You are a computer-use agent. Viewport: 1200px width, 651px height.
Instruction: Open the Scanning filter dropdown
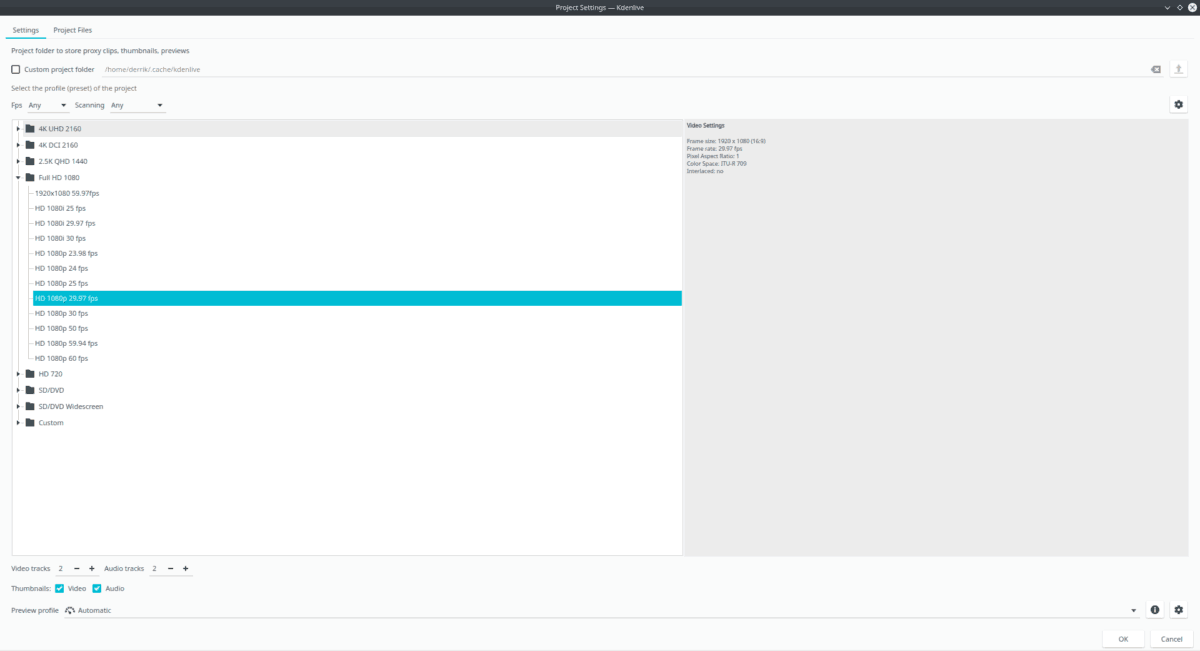(x=137, y=104)
